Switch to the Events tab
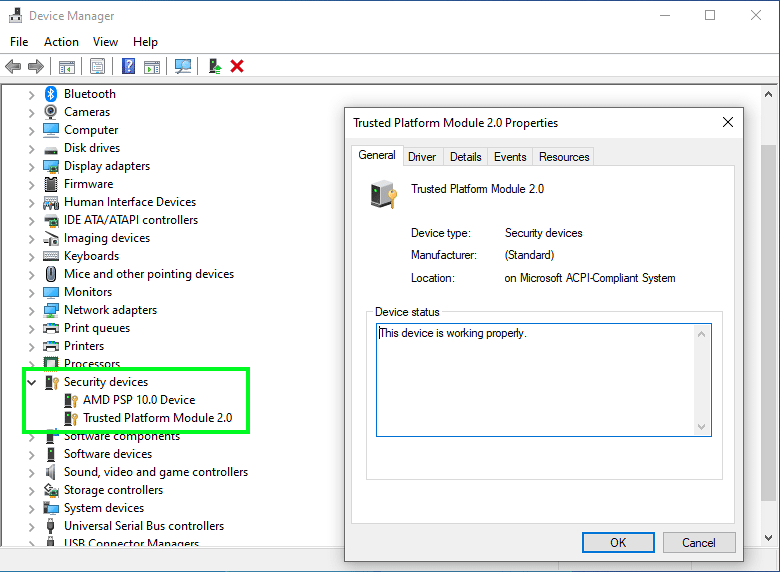Viewport: 780px width, 572px height. pos(510,157)
